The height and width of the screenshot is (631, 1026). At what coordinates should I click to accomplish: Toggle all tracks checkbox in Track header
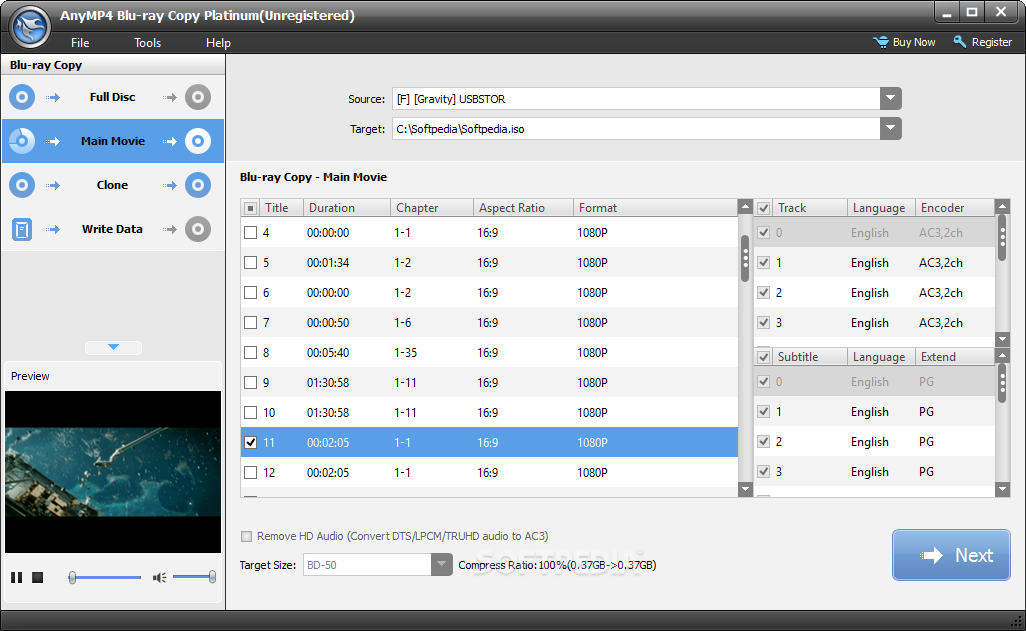[x=763, y=208]
